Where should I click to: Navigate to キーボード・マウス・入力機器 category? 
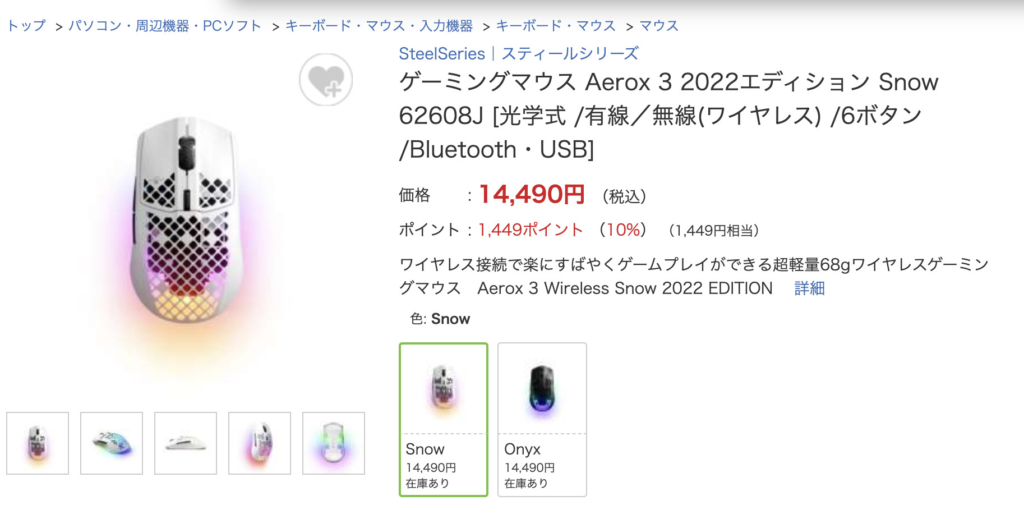[x=379, y=26]
